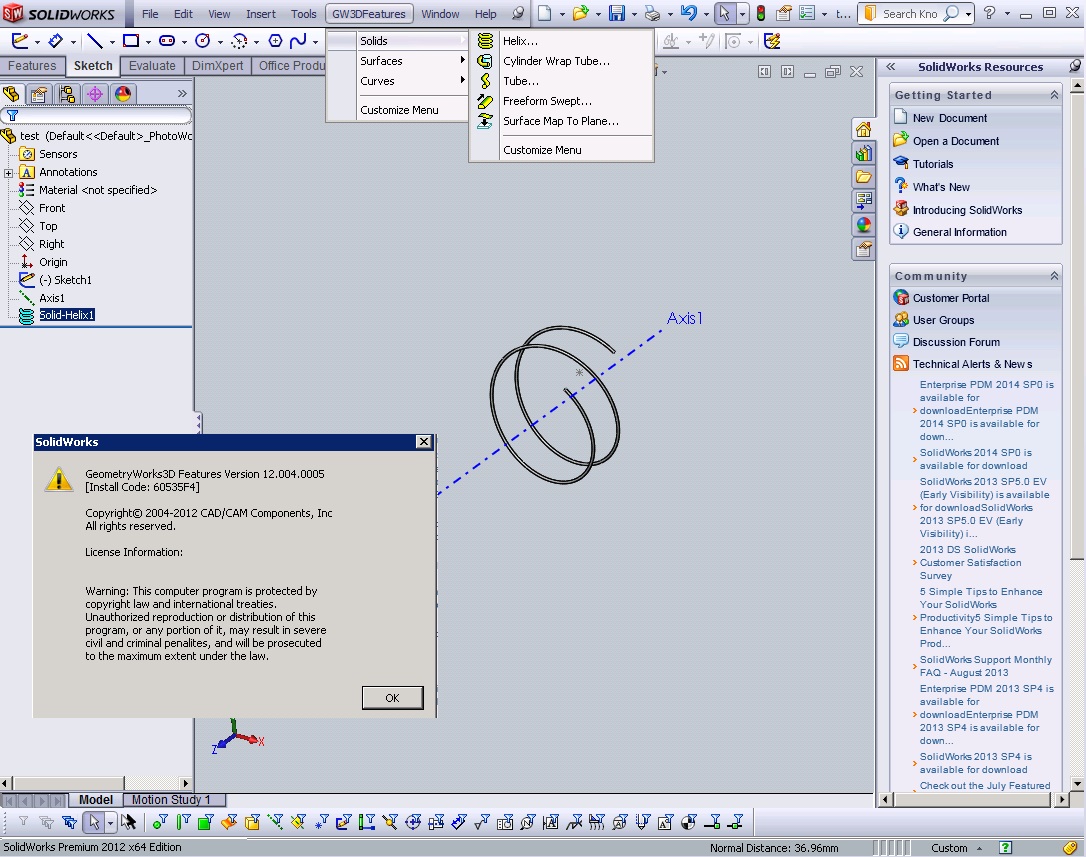The height and width of the screenshot is (857, 1086).
Task: Open the Discussion Forum link
Action: coord(956,342)
